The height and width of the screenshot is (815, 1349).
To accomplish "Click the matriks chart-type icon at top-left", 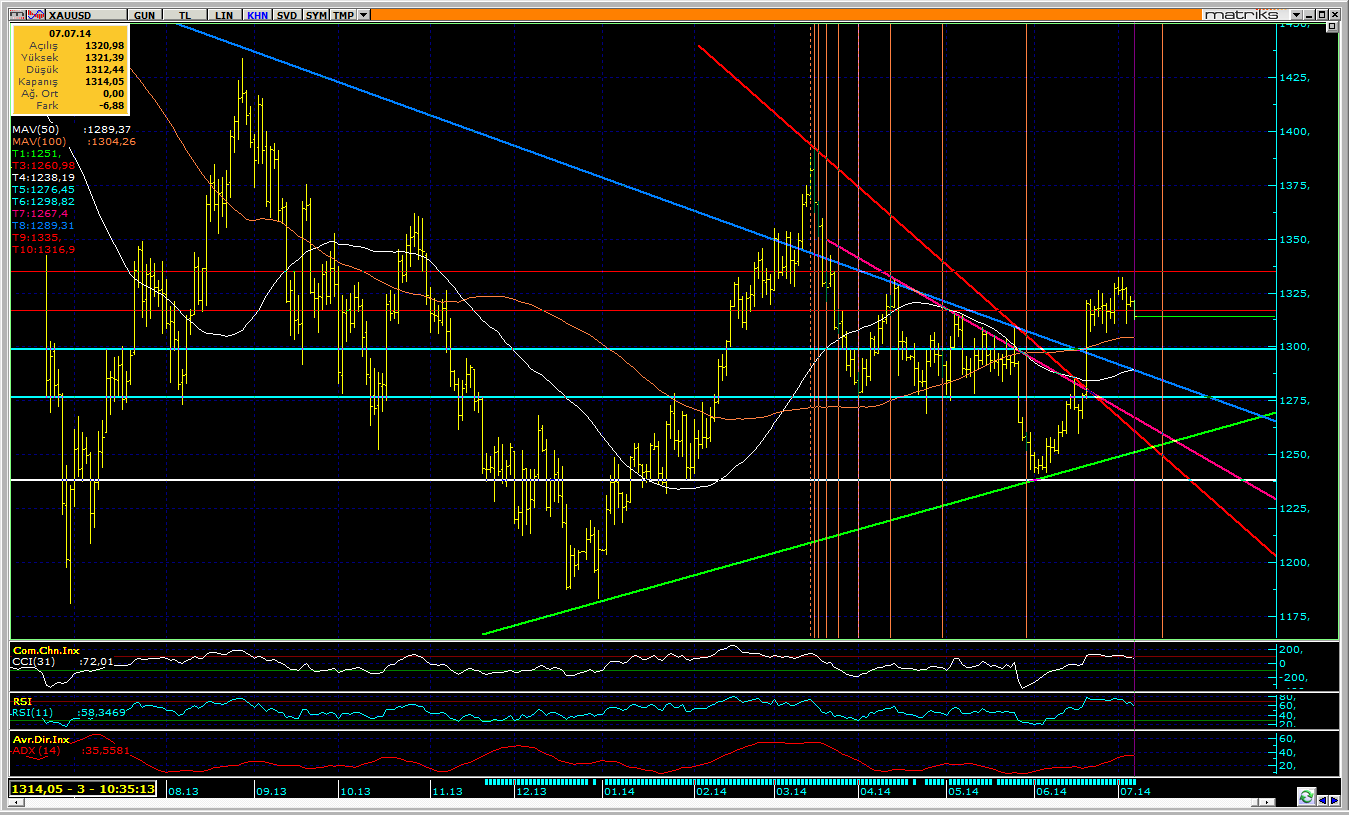I will [17, 15].
